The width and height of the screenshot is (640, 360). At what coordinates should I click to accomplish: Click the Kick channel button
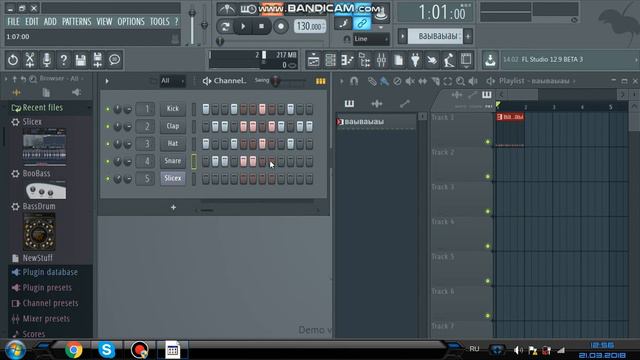173,109
